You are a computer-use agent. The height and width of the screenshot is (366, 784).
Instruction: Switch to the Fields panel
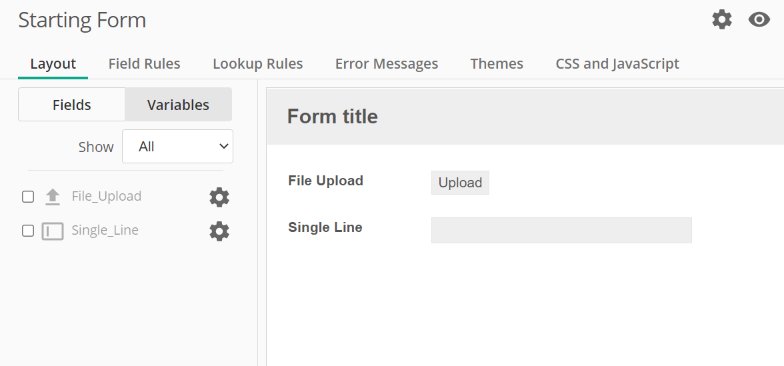click(72, 104)
